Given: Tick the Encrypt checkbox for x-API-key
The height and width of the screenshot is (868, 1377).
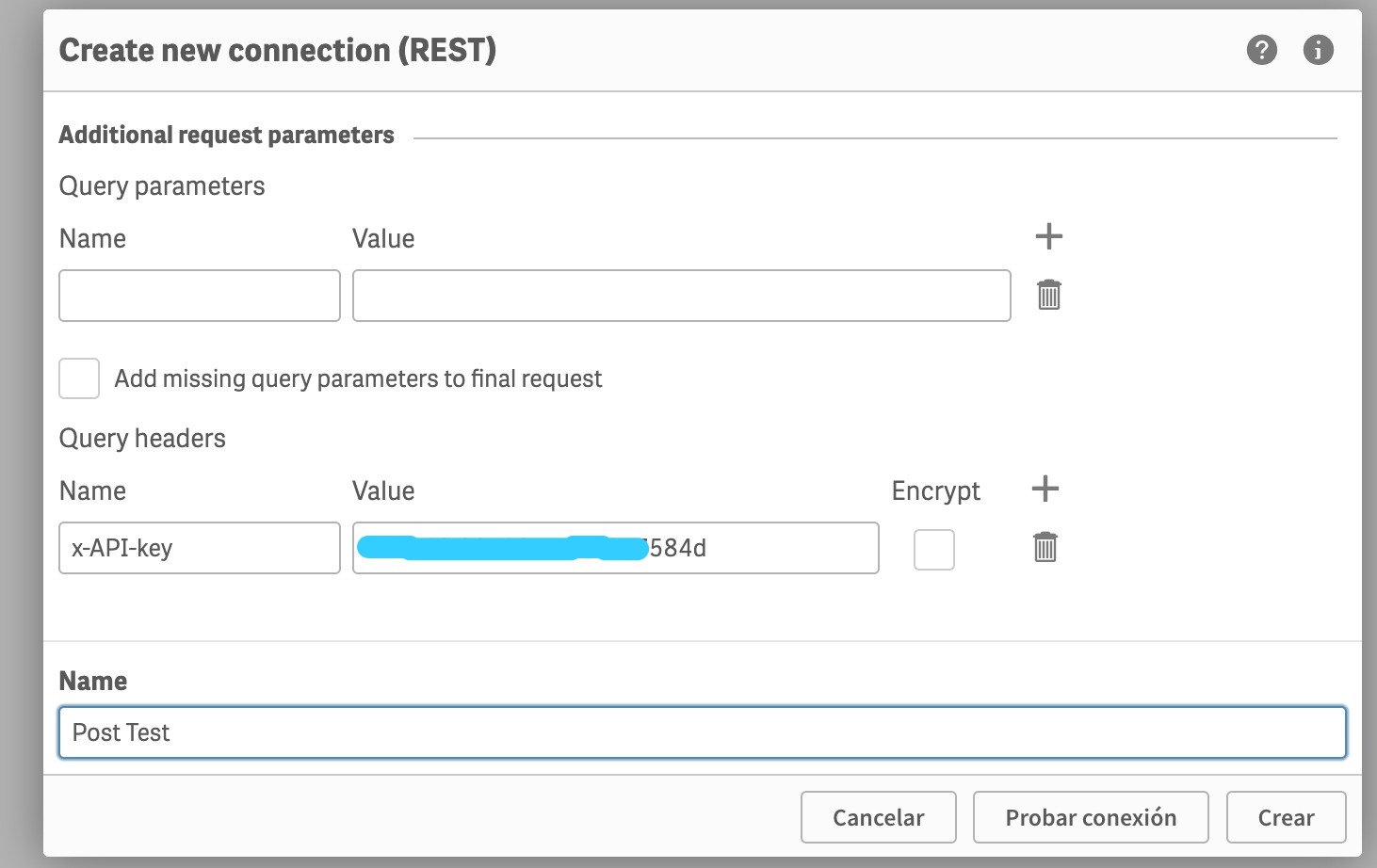Looking at the screenshot, I should tap(934, 550).
